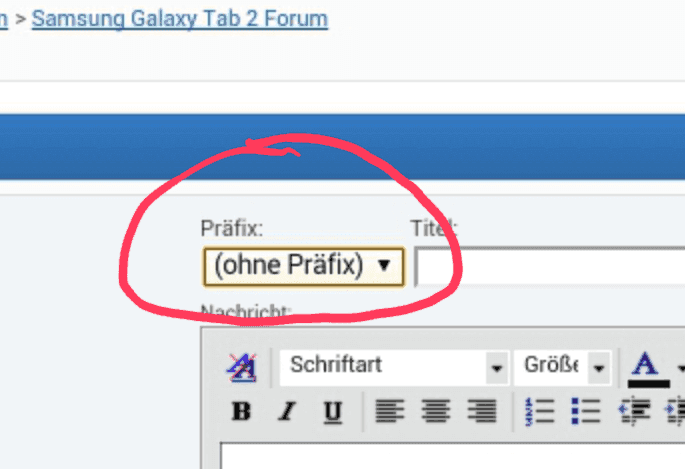Open the Präfix dropdown

tap(304, 266)
